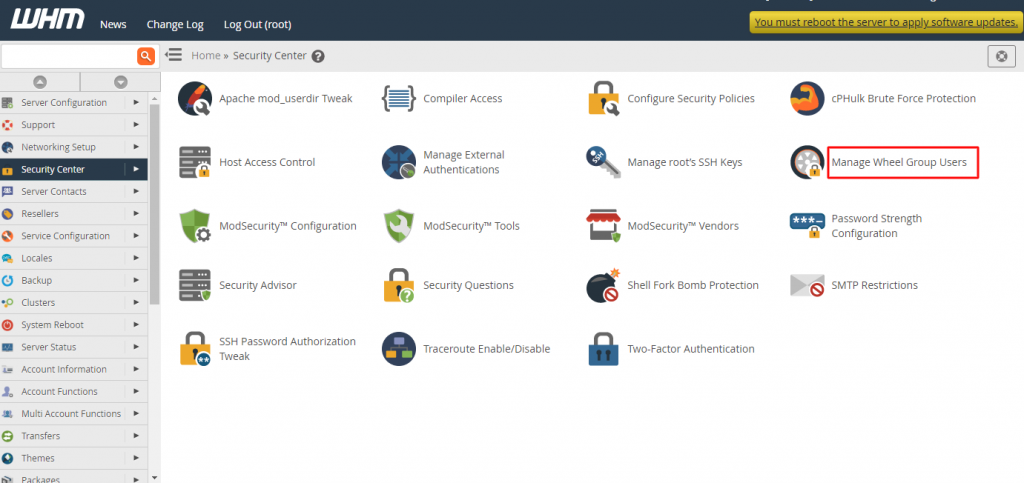This screenshot has width=1024, height=483.
Task: Click the Shell Fork Bomb Protection icon
Action: click(x=603, y=286)
